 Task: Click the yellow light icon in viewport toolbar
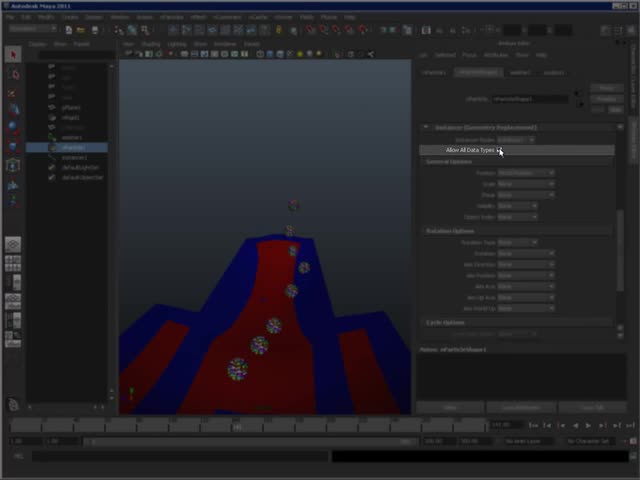click(300, 54)
